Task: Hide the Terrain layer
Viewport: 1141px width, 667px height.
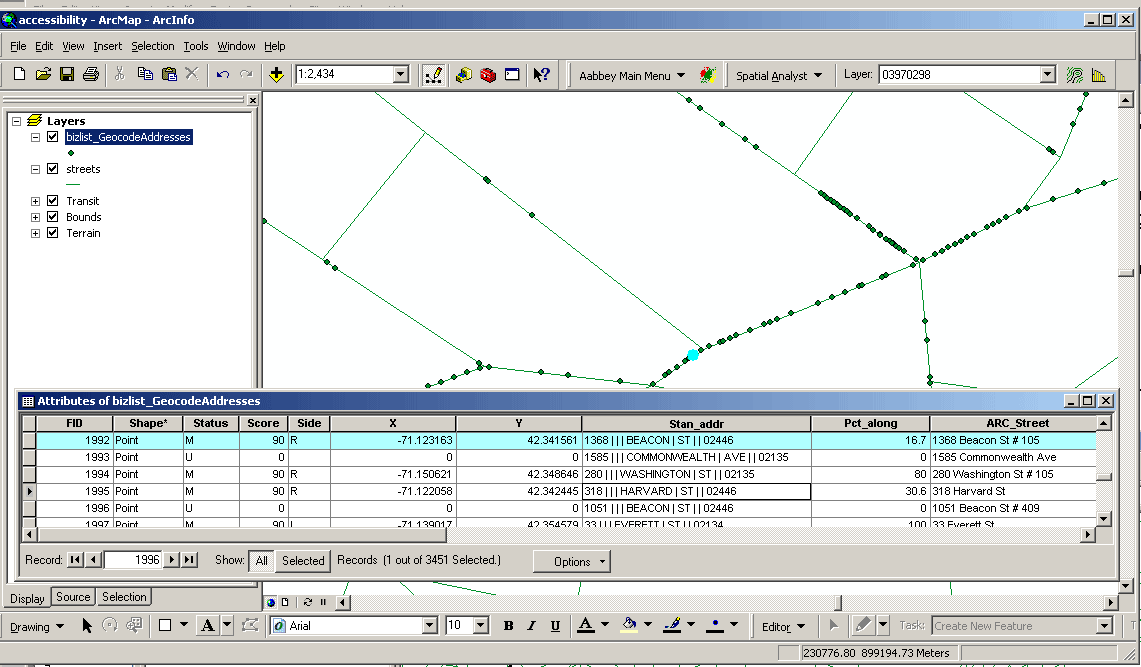Action: click(53, 232)
